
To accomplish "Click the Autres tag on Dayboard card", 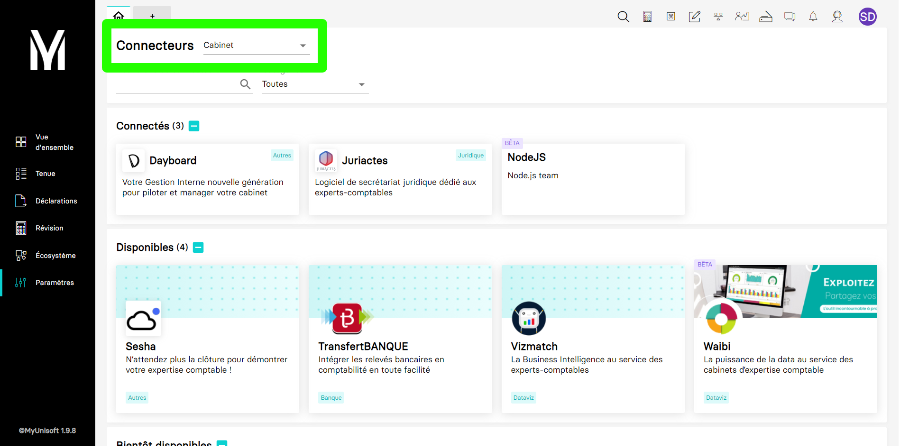I will coord(282,155).
